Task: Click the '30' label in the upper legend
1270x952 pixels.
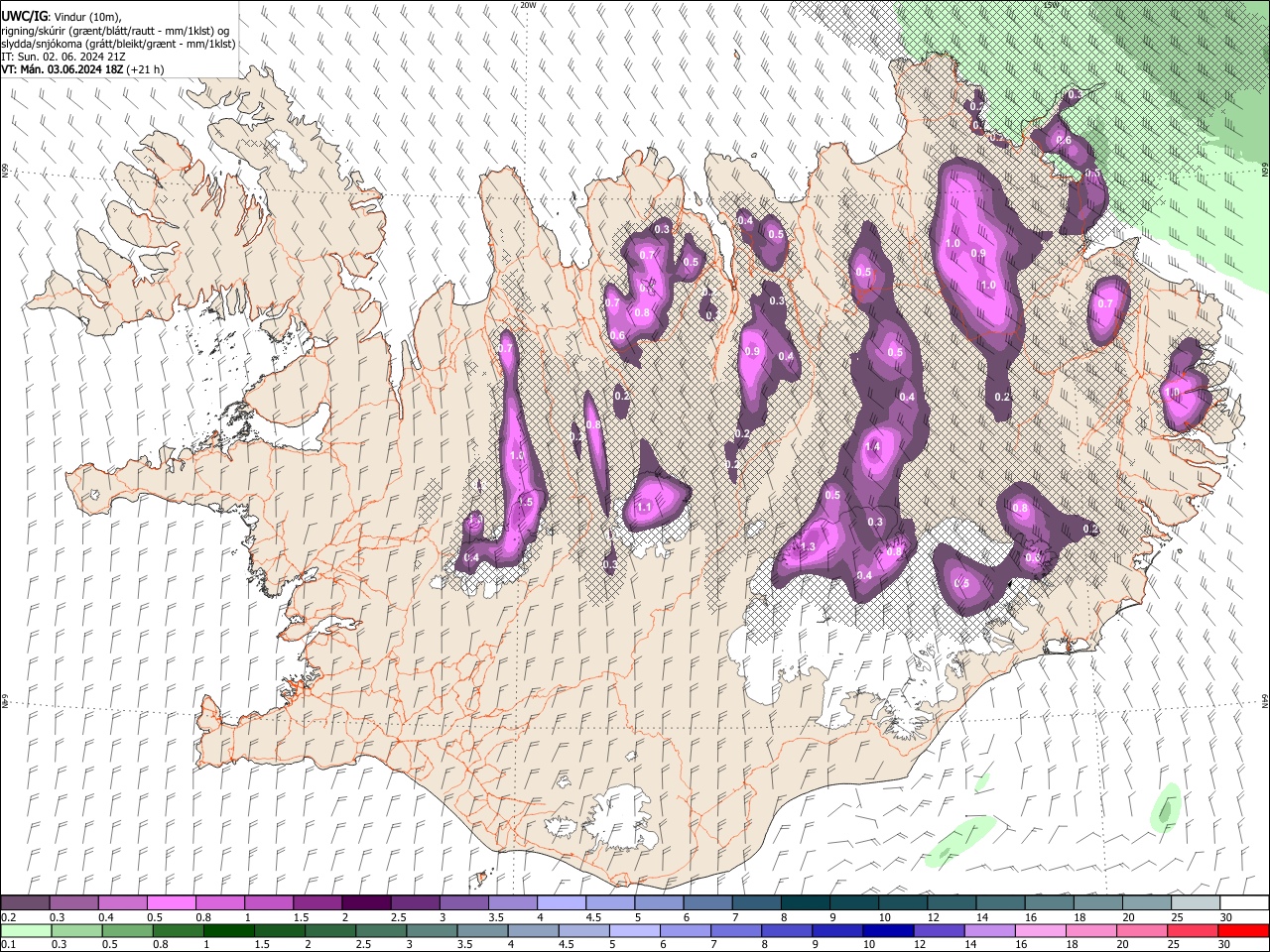Action: pos(1225,917)
